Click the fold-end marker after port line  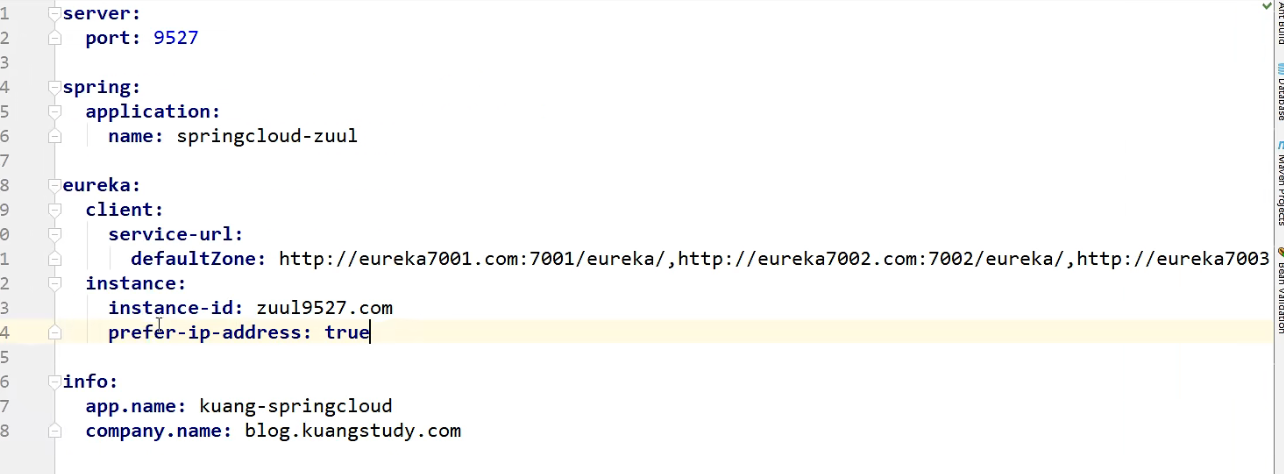tap(54, 39)
